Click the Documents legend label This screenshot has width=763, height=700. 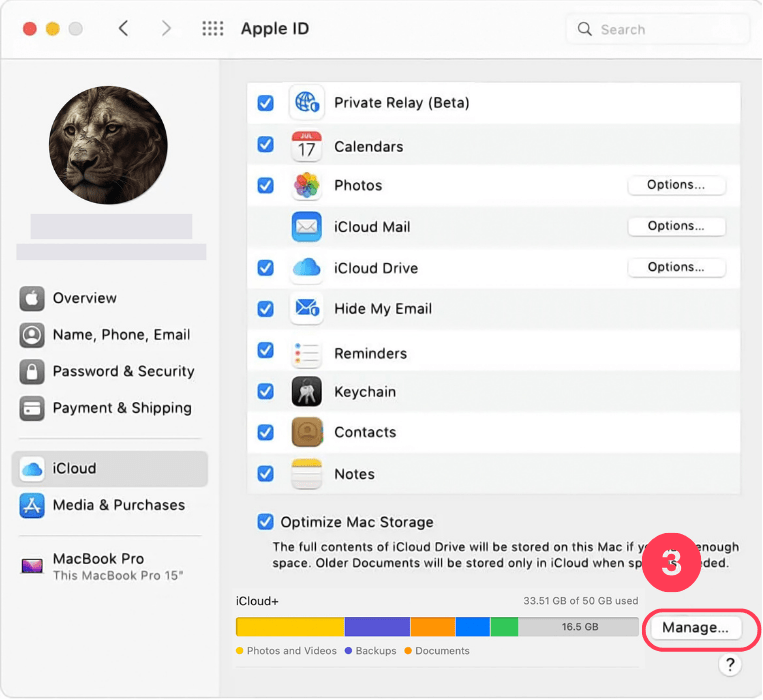click(442, 651)
